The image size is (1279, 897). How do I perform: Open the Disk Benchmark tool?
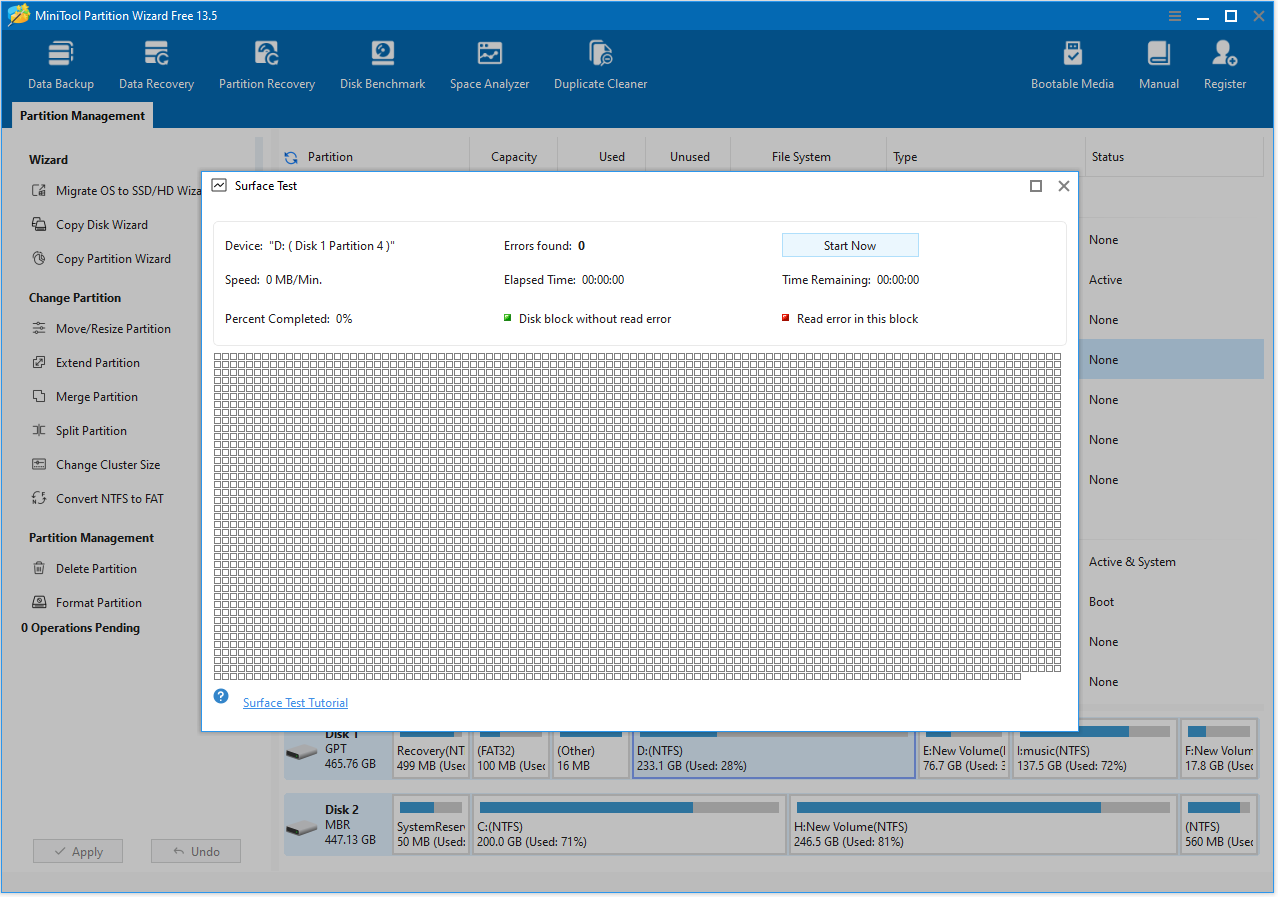tap(382, 62)
